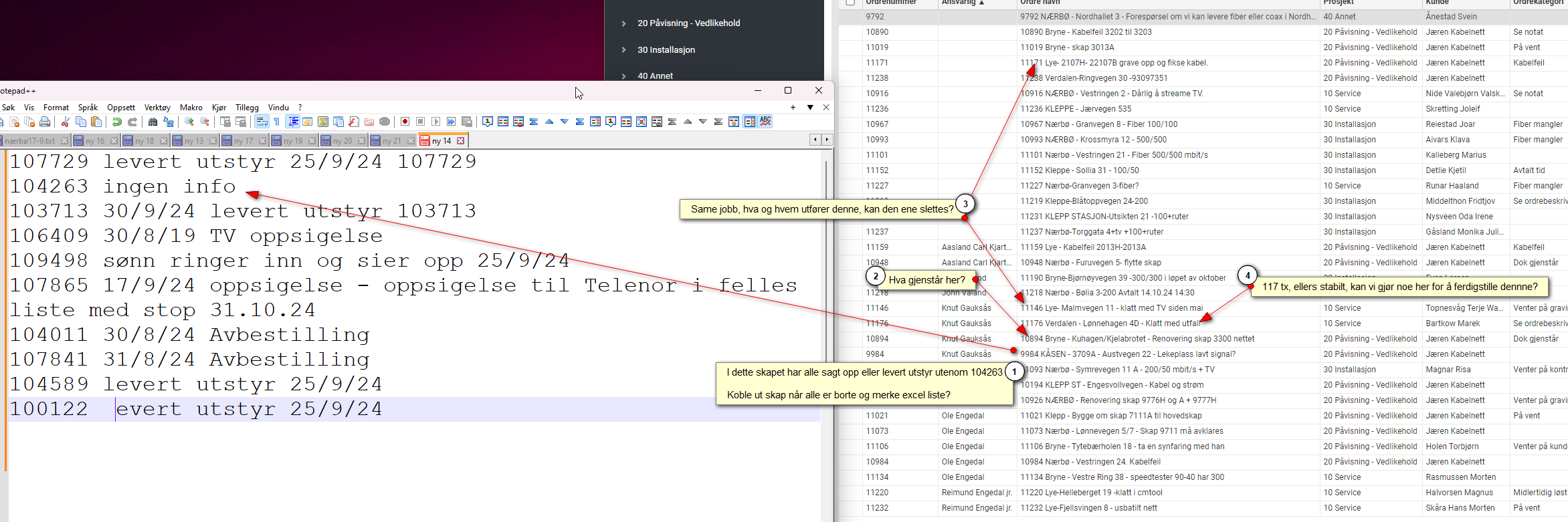This screenshot has height=522, width=1568.
Task: Zoom out with the magnifier minus icon
Action: [x=205, y=122]
